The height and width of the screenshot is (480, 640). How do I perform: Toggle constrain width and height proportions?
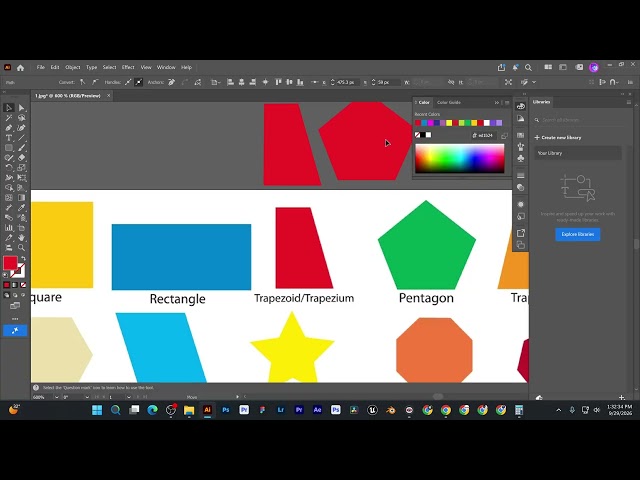click(451, 82)
